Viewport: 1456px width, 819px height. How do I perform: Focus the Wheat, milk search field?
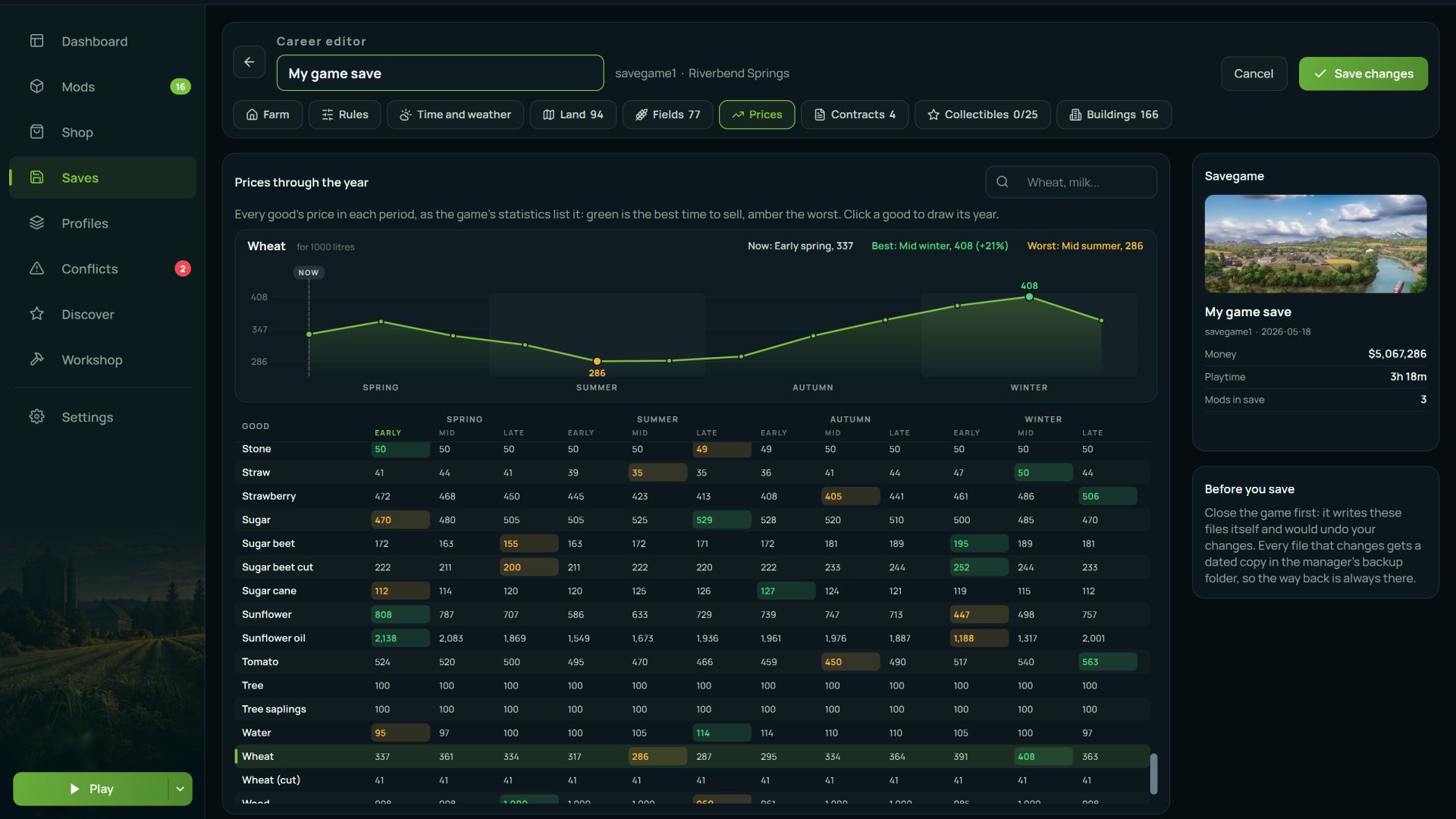(x=1071, y=182)
